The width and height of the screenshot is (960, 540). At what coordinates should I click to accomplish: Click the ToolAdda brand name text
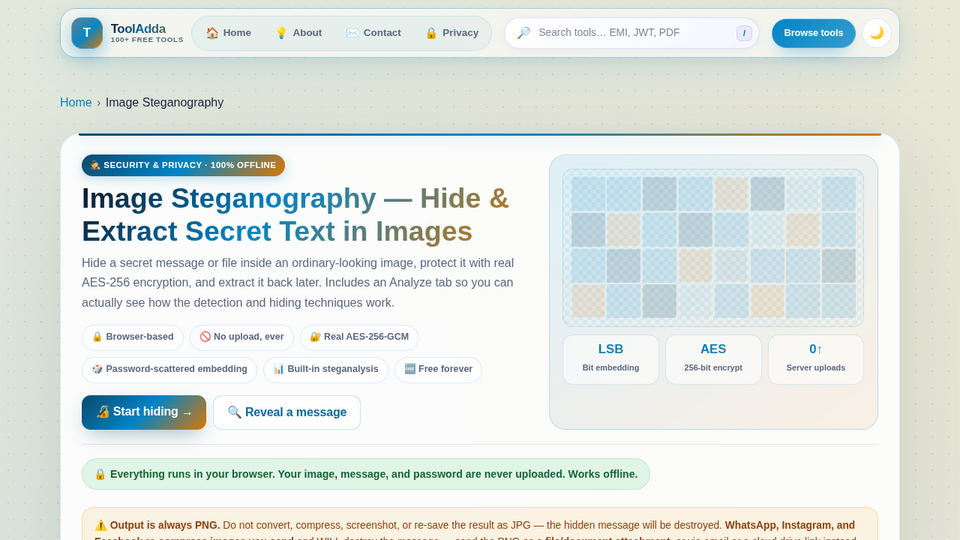(x=138, y=29)
